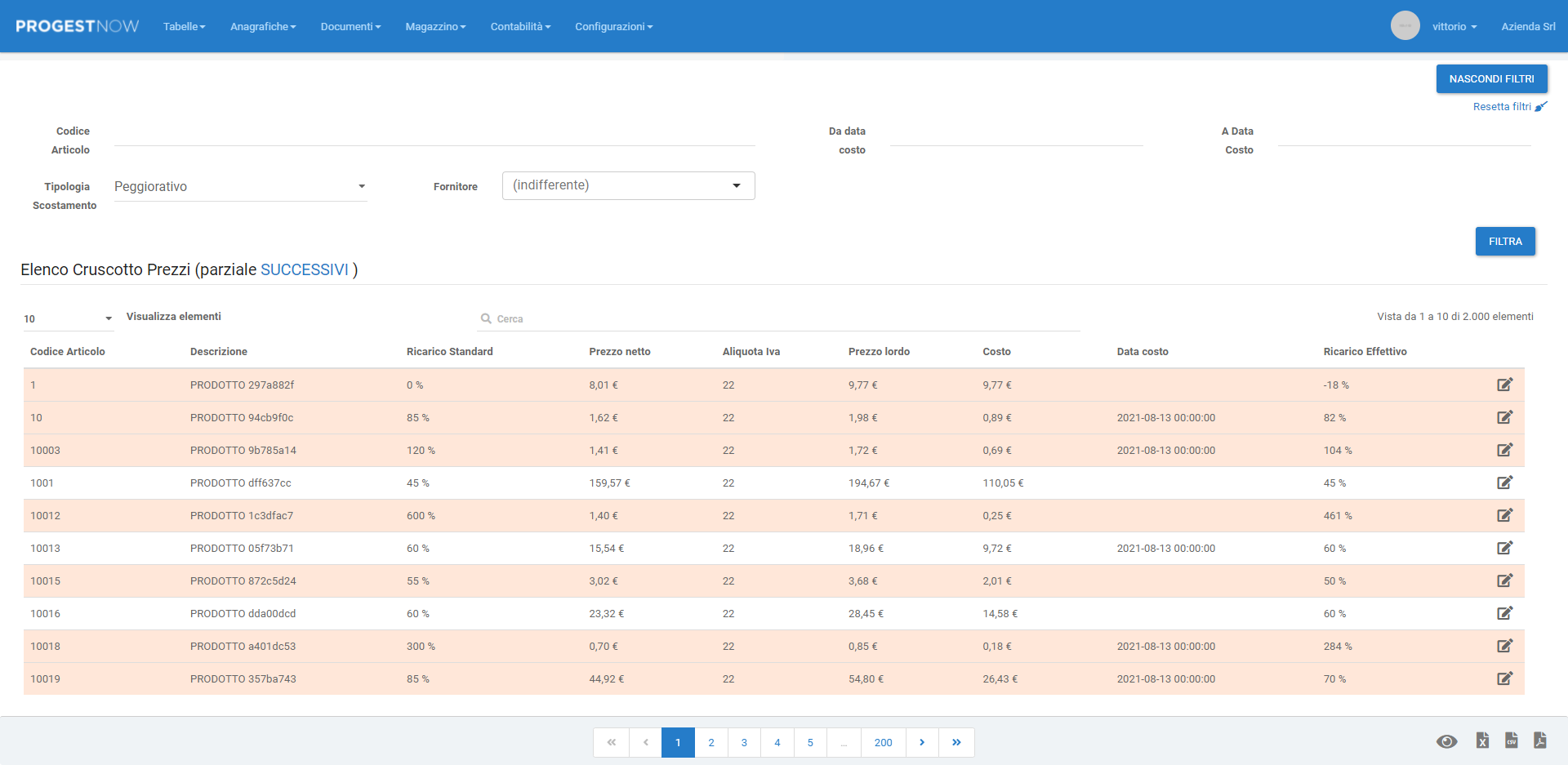Image resolution: width=1568 pixels, height=765 pixels.
Task: Go to page 200
Action: point(883,742)
